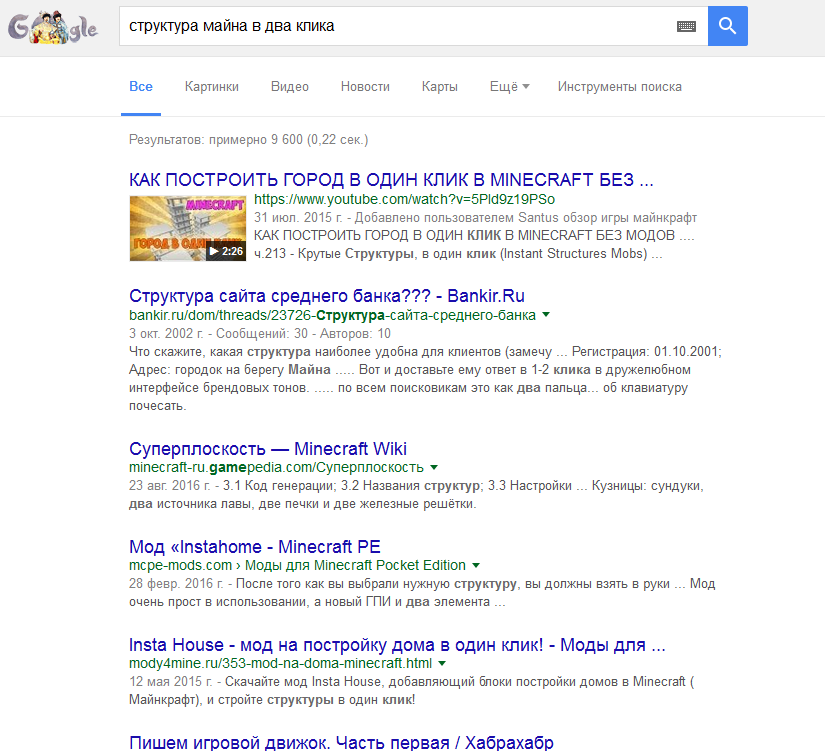Open Суперплоскость Minecraft Wiki result

(267, 449)
